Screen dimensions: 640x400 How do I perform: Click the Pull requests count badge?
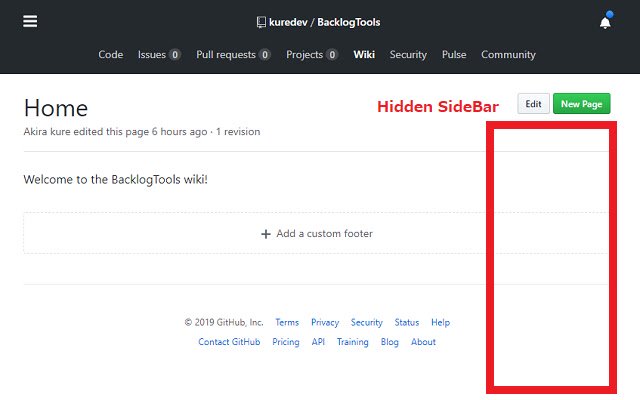pos(264,55)
